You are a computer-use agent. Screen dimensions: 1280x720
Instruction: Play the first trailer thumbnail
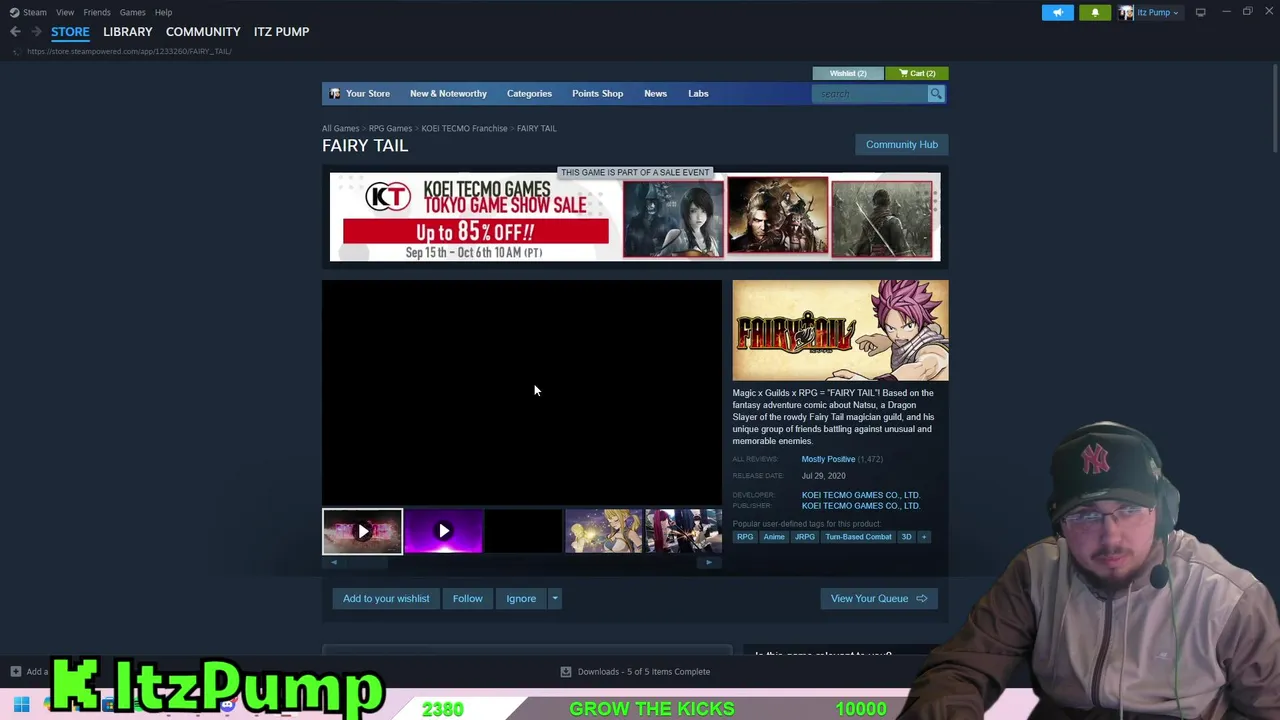362,532
